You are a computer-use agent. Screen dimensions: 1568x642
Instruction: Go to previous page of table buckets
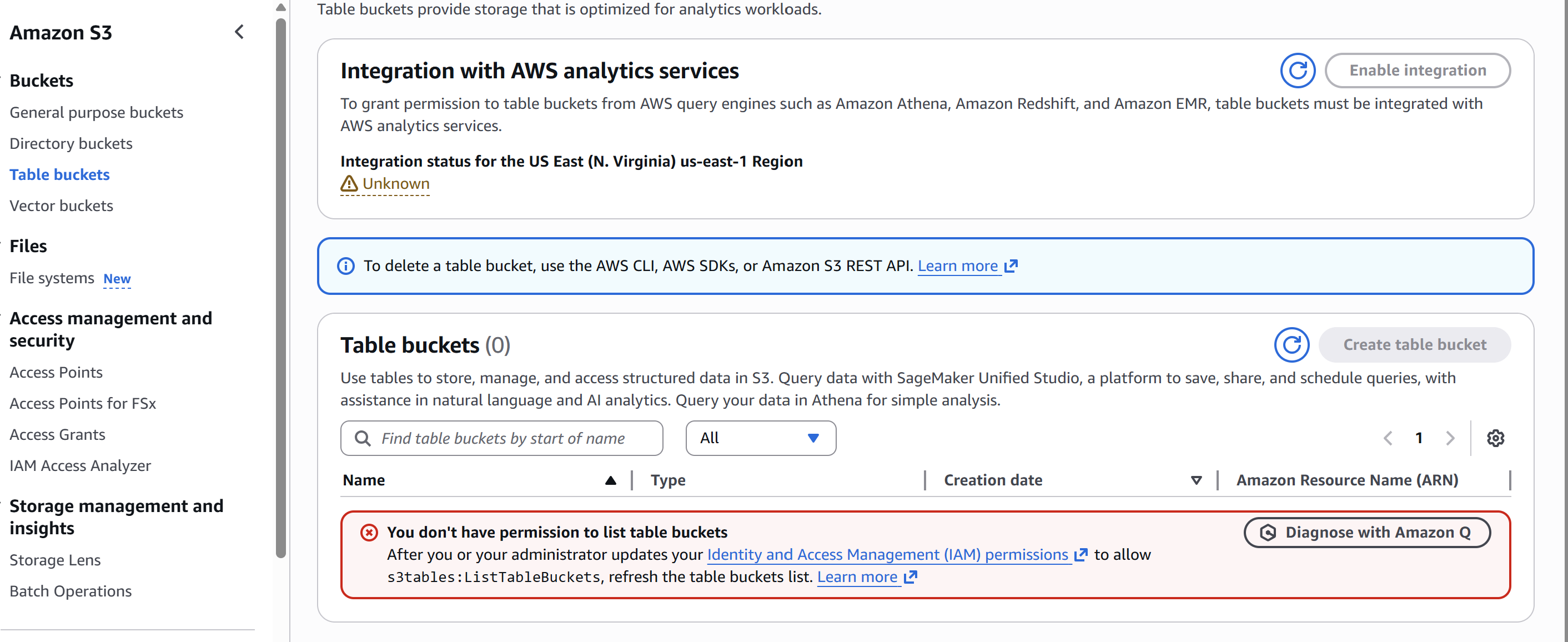[x=1388, y=438]
